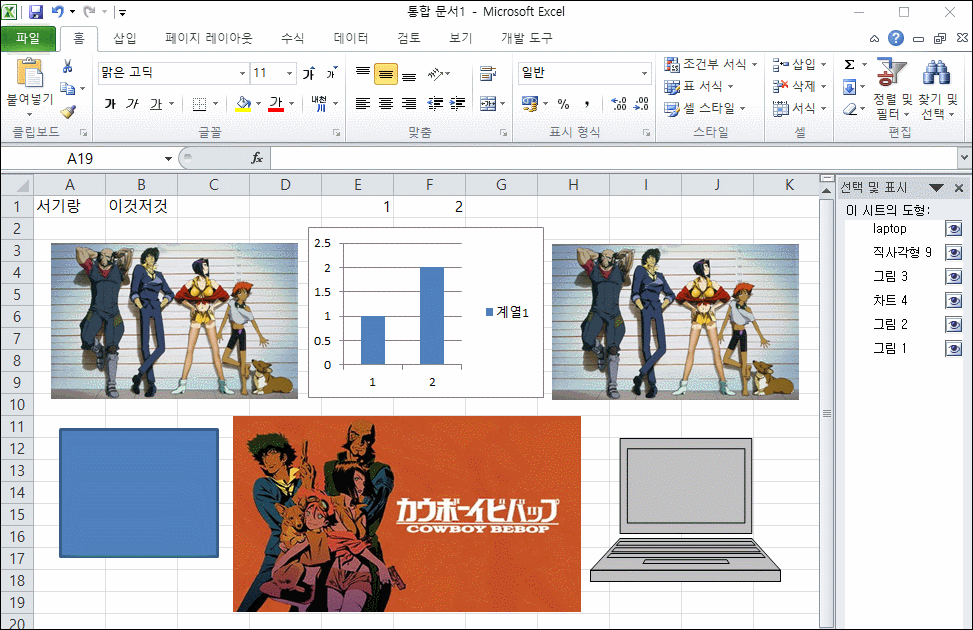Switch to the Page Layout tab
The image size is (973, 630).
208,38
